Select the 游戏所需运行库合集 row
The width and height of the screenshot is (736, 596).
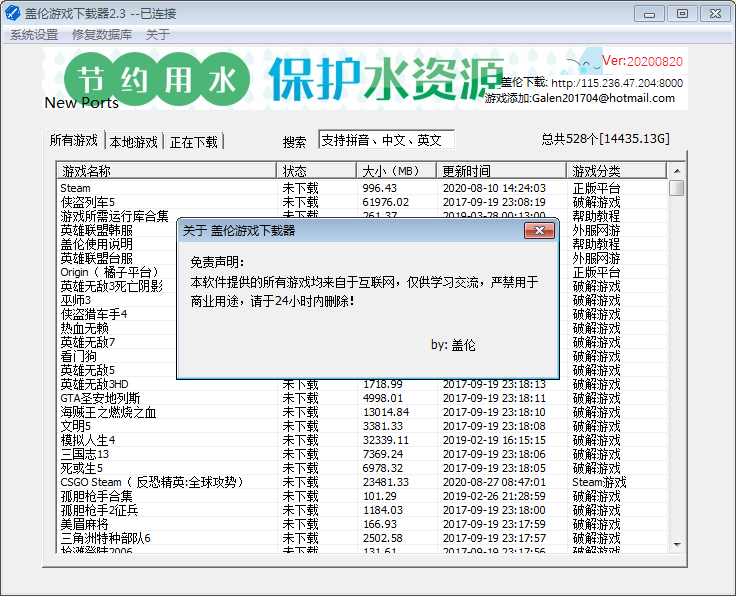click(362, 216)
